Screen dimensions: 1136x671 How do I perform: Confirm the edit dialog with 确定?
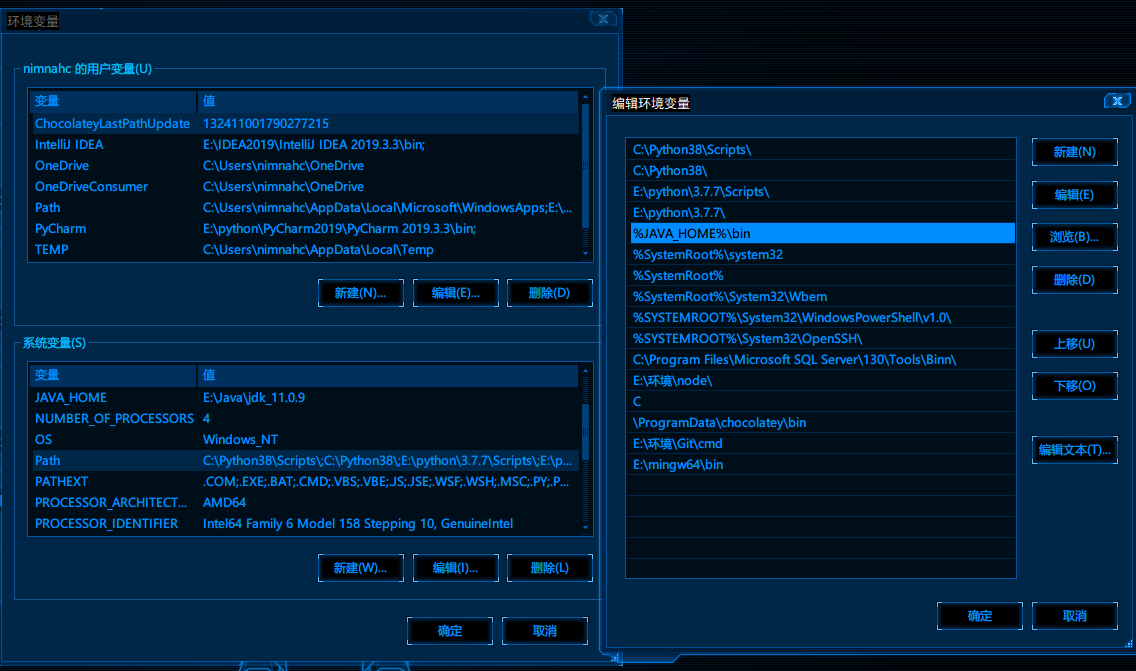click(x=980, y=616)
